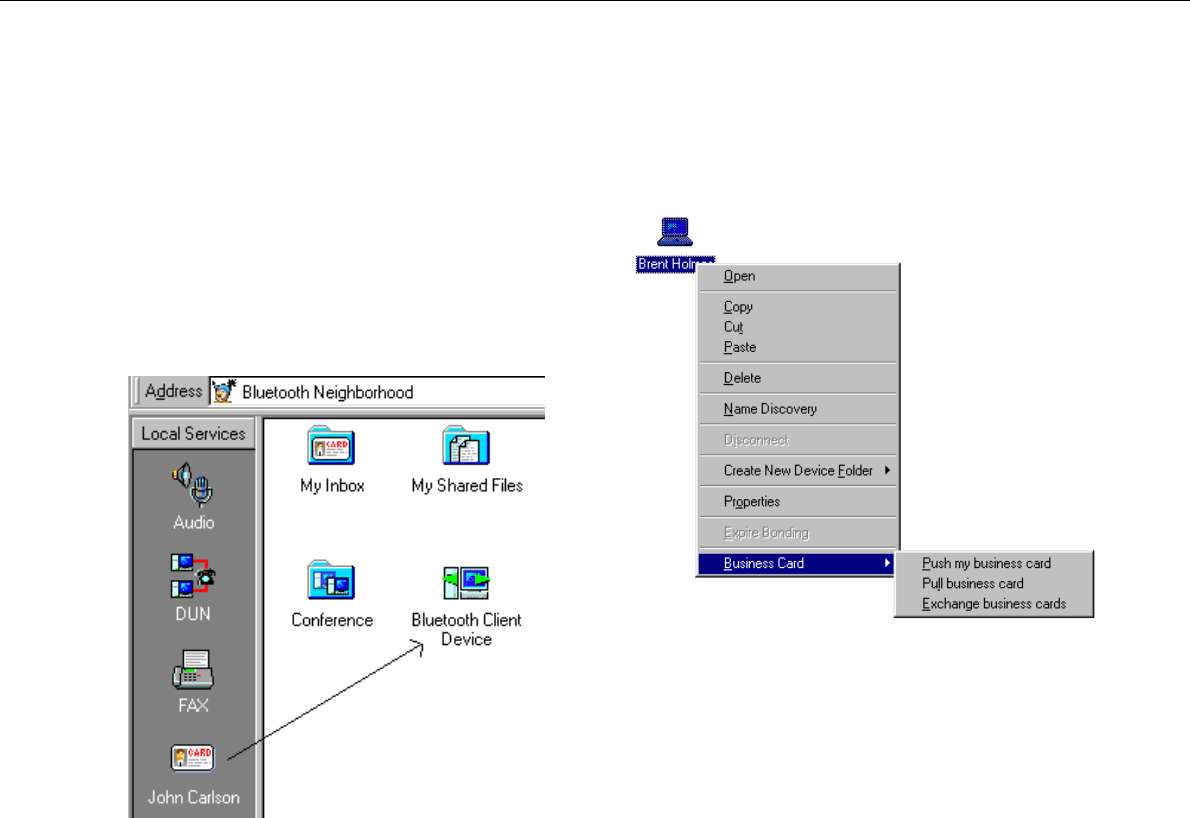Click the DUN local service icon

point(193,575)
